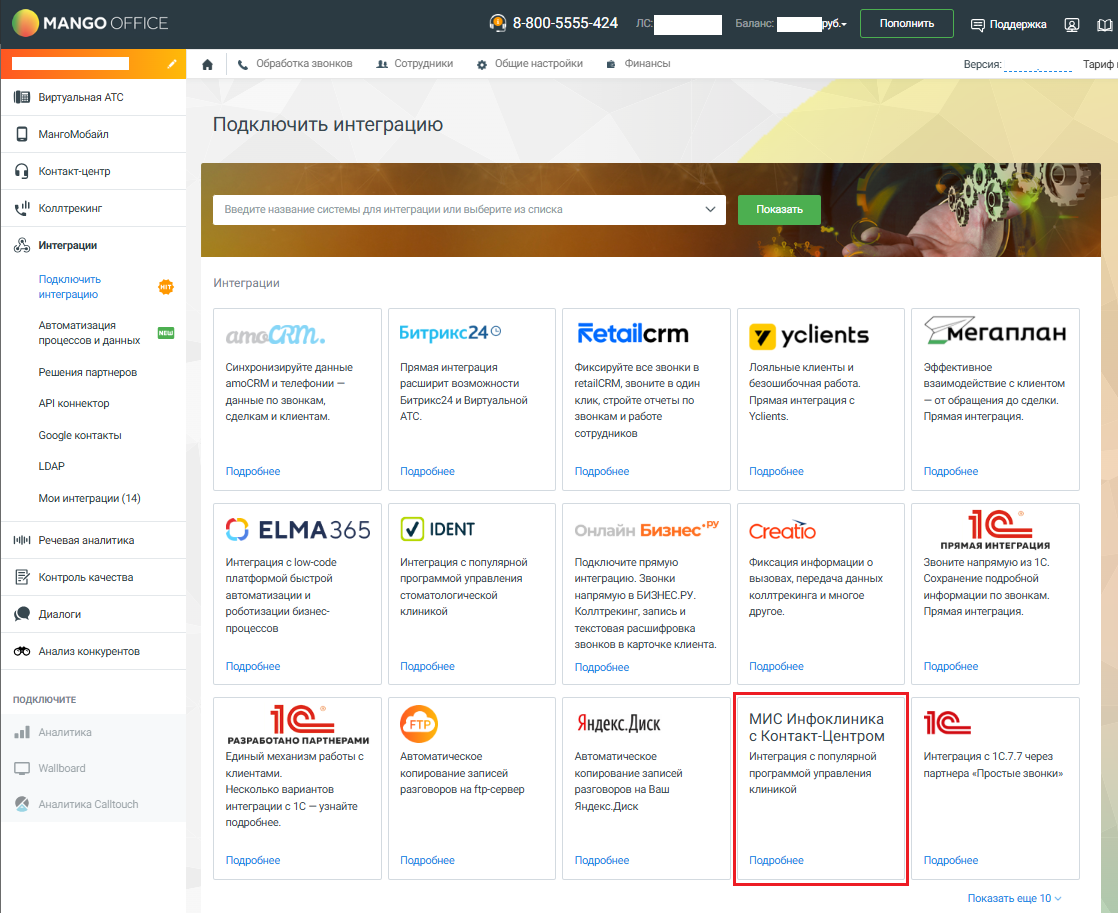The image size is (1118, 913).
Task: Select Автоматизация процессов и данных
Action: pos(89,332)
